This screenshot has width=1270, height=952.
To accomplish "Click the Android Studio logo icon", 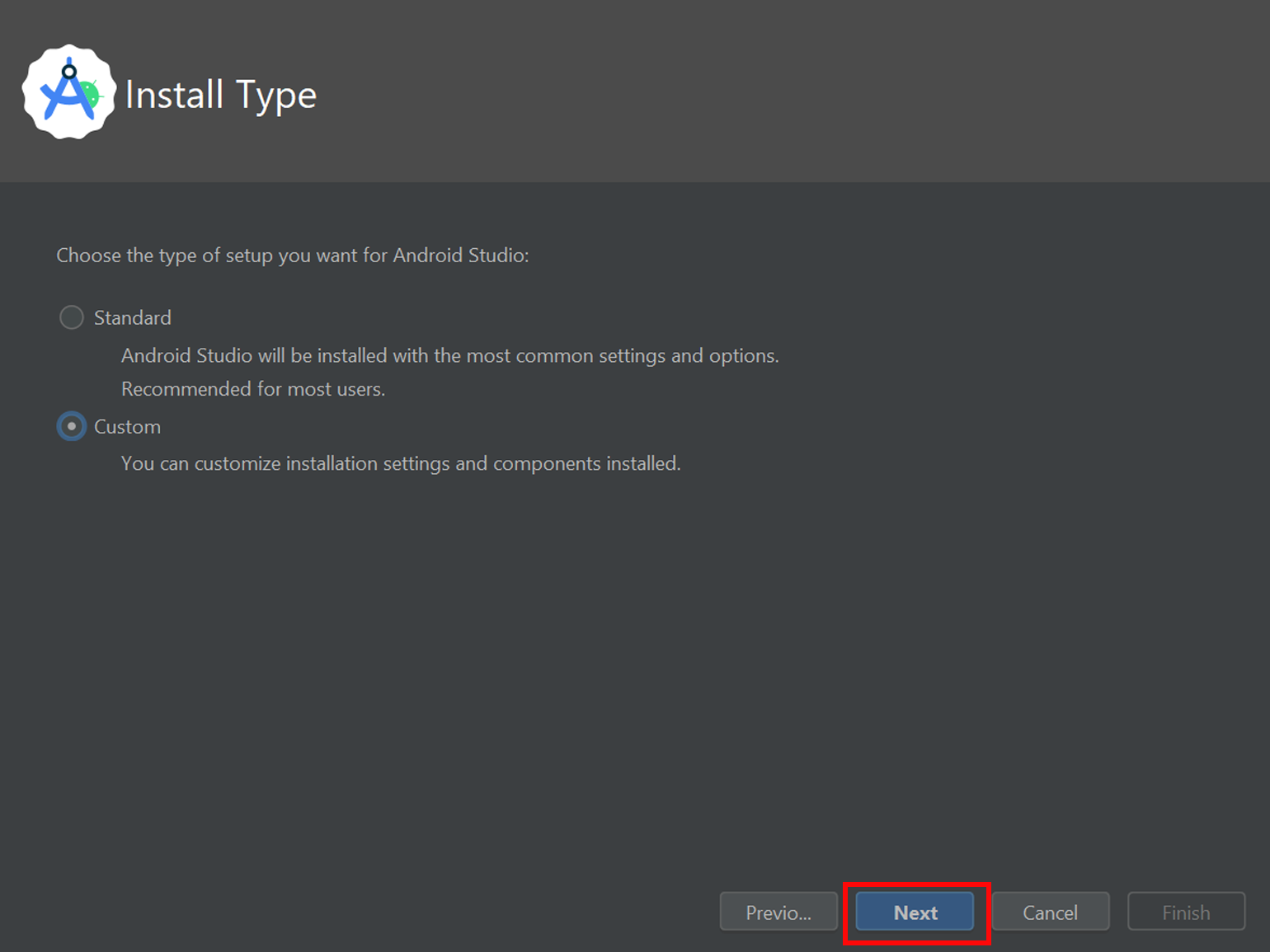I will click(x=69, y=92).
